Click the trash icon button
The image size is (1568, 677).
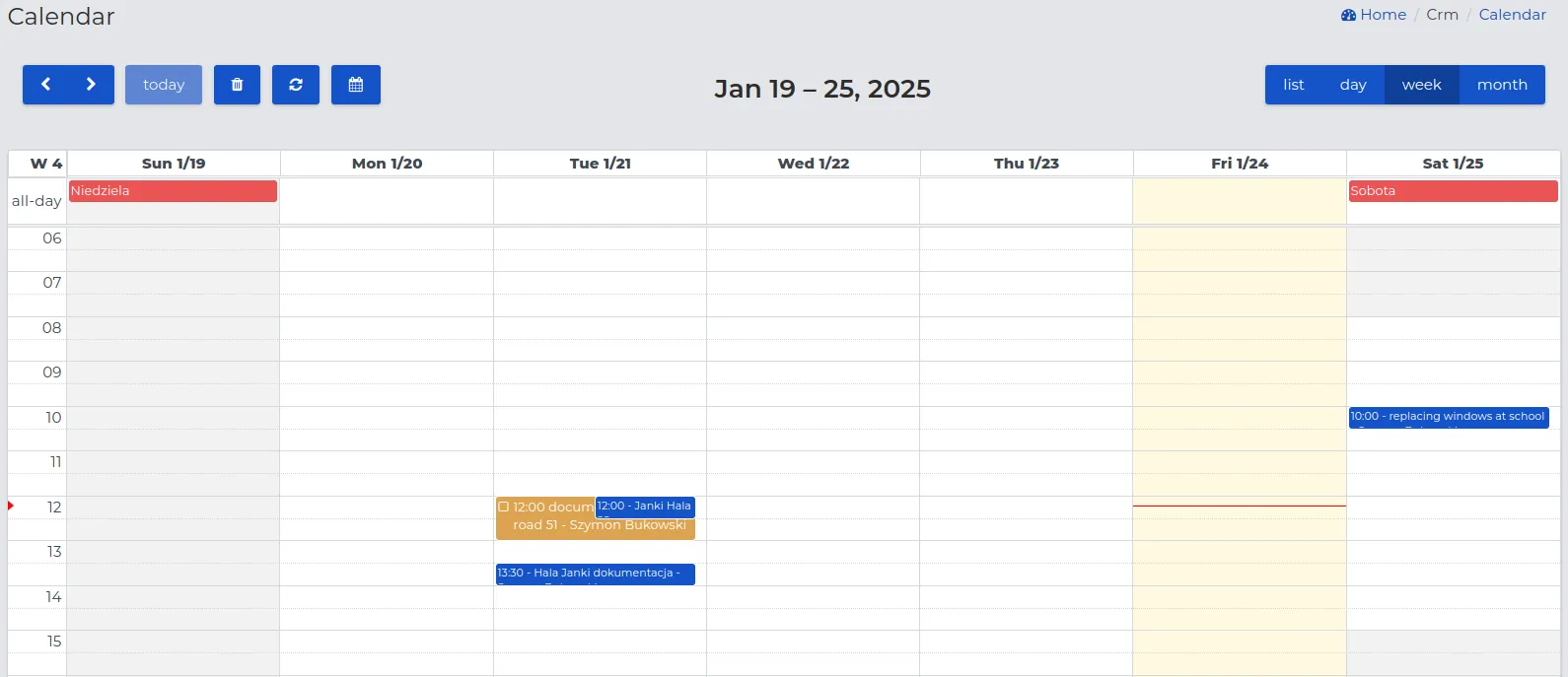[237, 85]
